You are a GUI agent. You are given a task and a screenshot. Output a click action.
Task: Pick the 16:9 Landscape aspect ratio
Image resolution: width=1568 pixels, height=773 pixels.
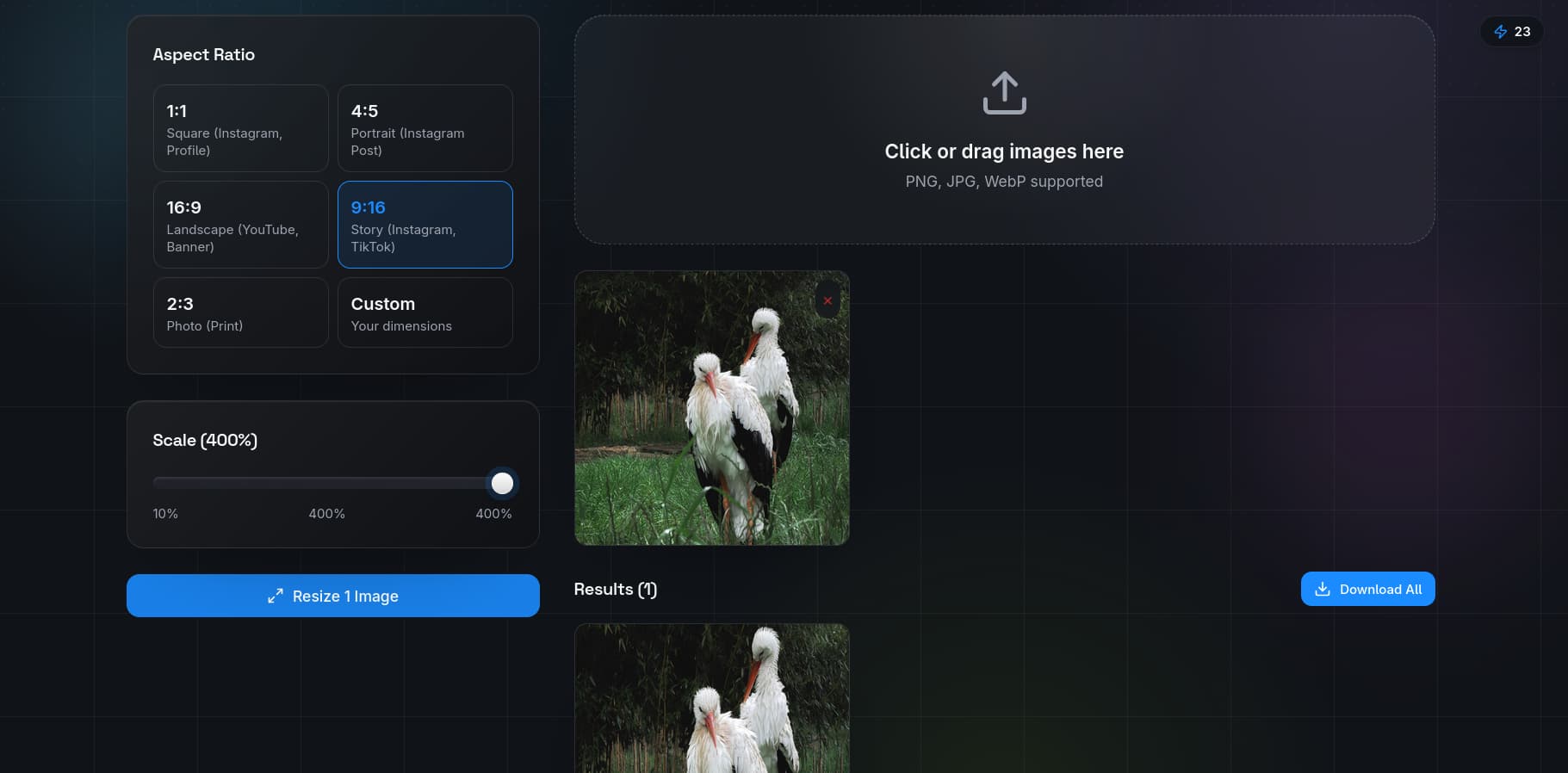click(x=240, y=225)
